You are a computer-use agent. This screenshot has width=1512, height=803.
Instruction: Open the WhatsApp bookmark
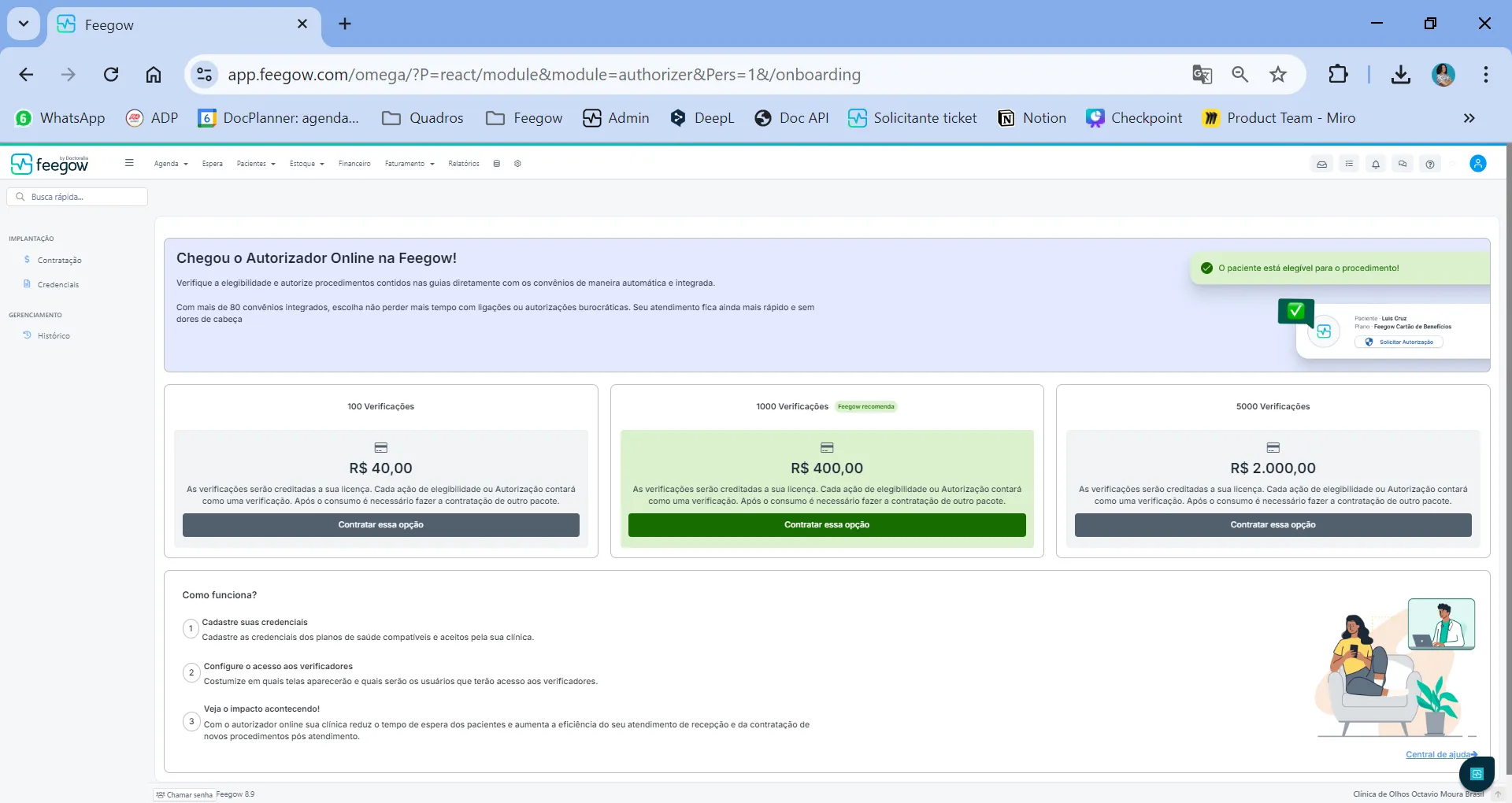(60, 118)
